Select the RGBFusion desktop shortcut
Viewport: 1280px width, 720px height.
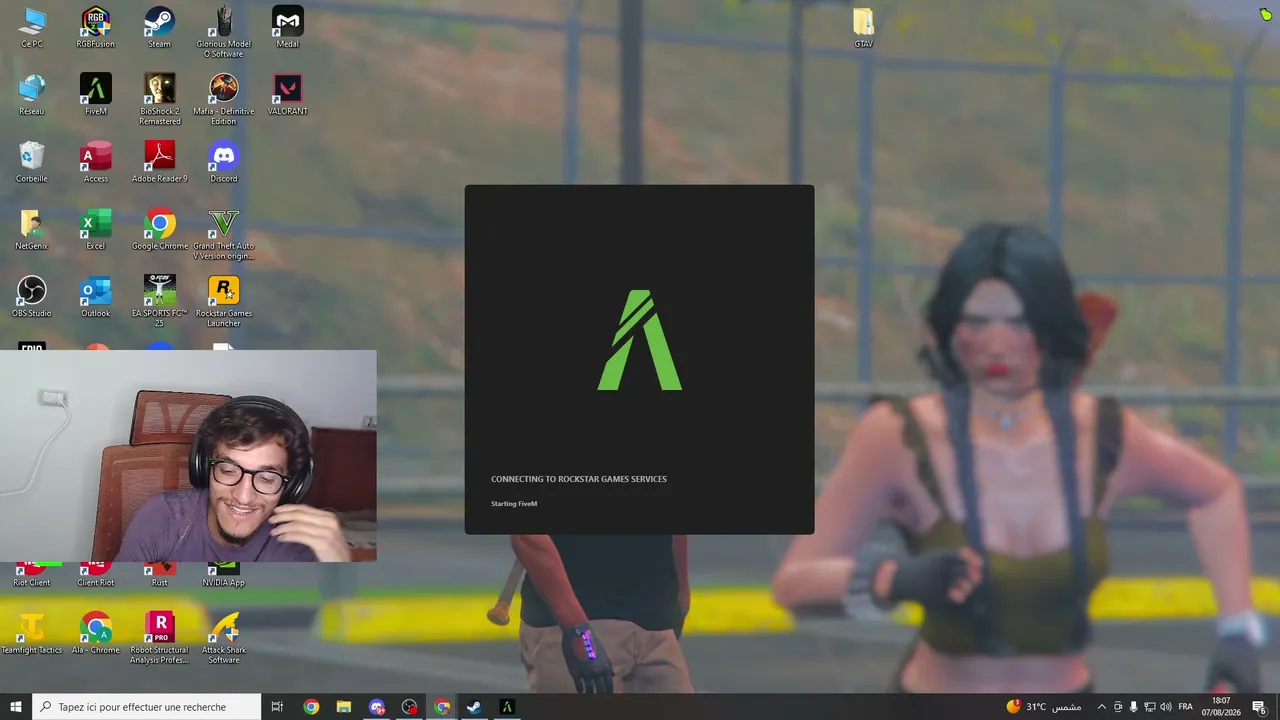point(96,28)
